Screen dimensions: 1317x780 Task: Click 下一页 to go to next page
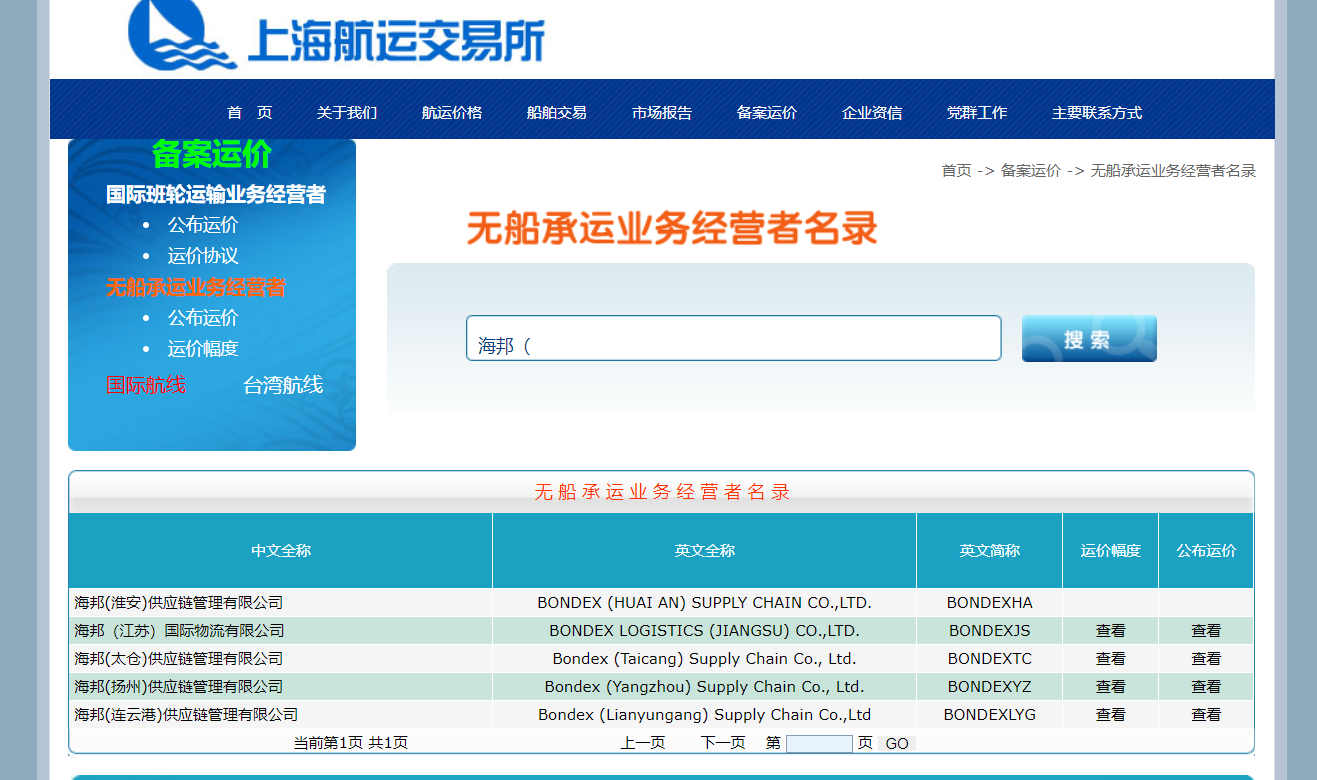point(722,743)
